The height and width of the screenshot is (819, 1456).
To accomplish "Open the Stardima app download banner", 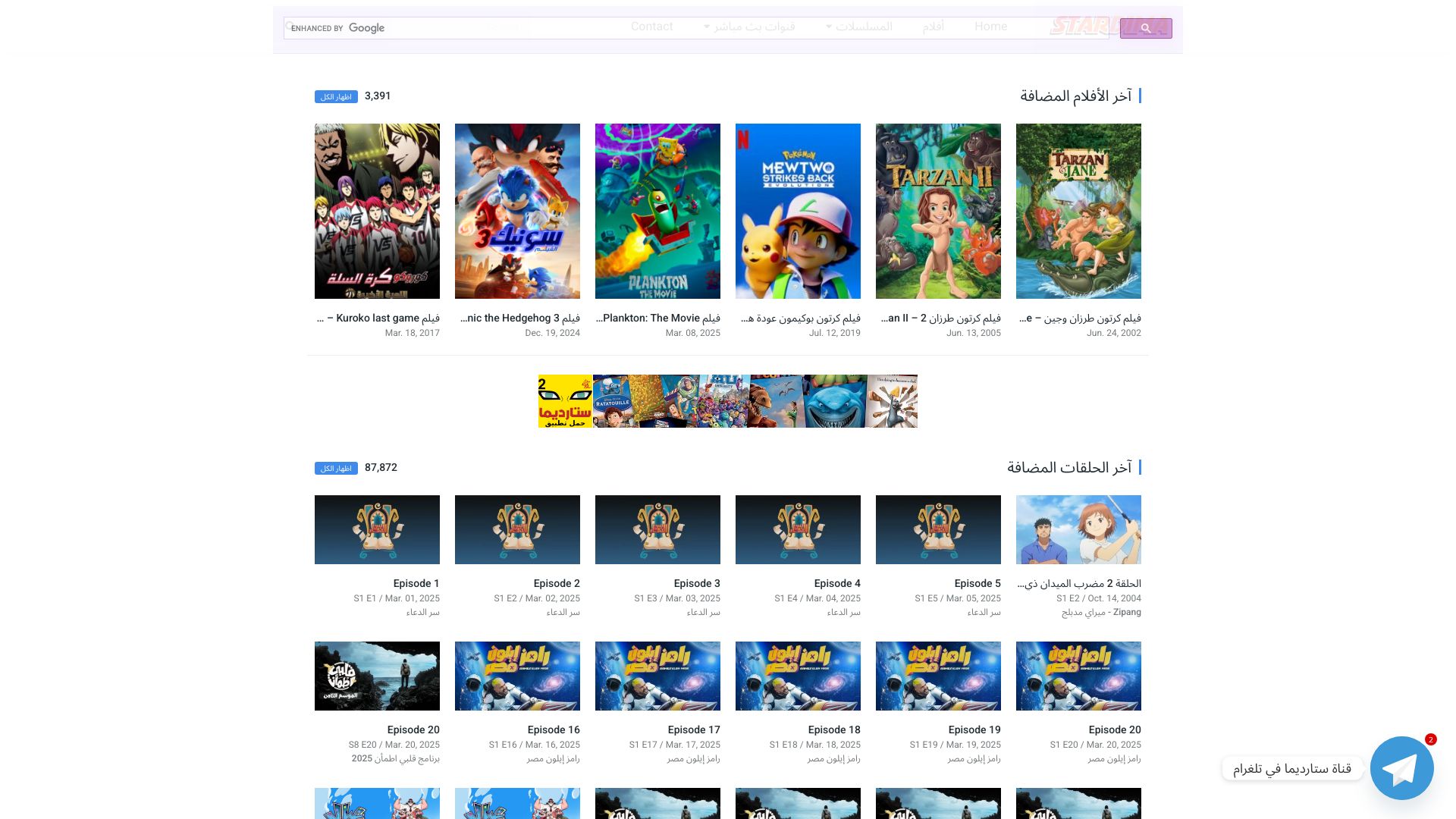I will tap(728, 401).
